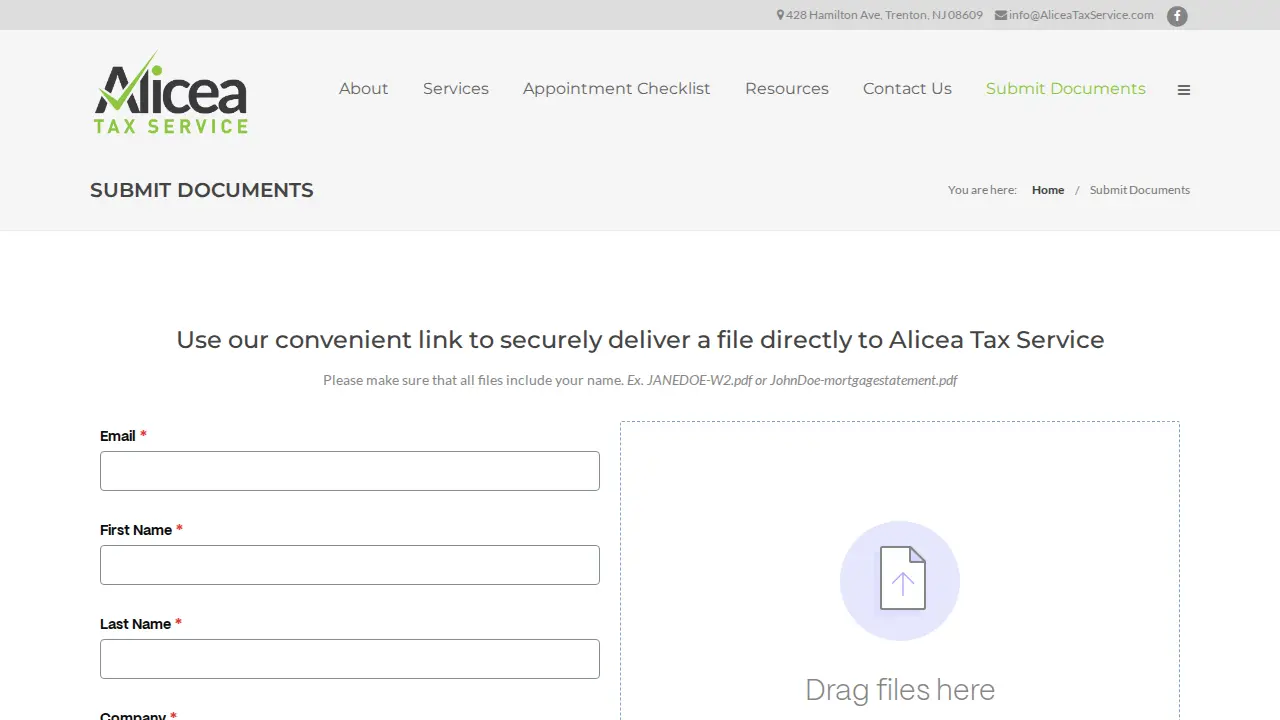The image size is (1280, 720).
Task: Click the 'You are here:' text
Action: click(x=982, y=190)
